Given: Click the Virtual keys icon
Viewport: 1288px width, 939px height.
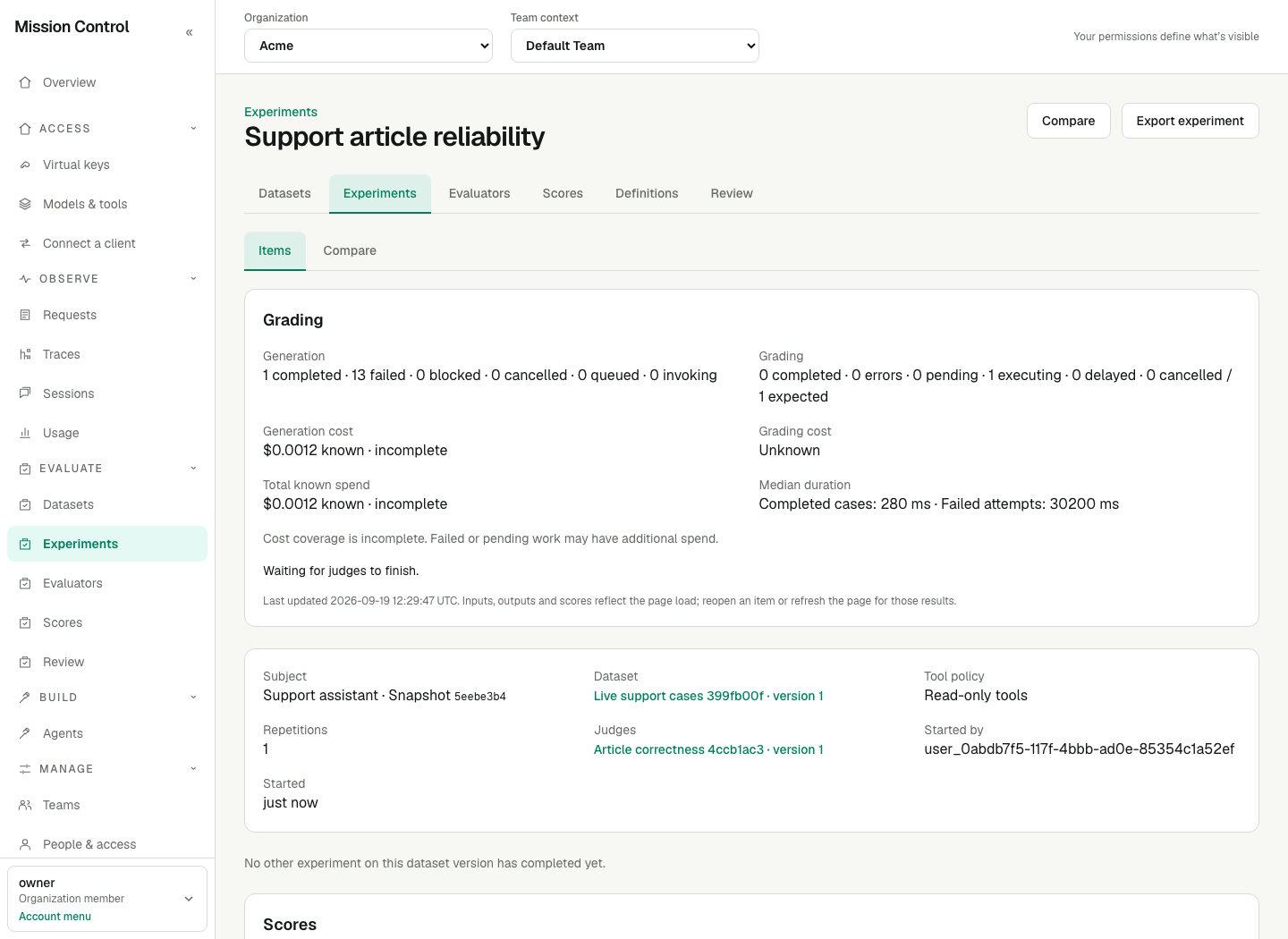Looking at the screenshot, I should click(x=25, y=165).
